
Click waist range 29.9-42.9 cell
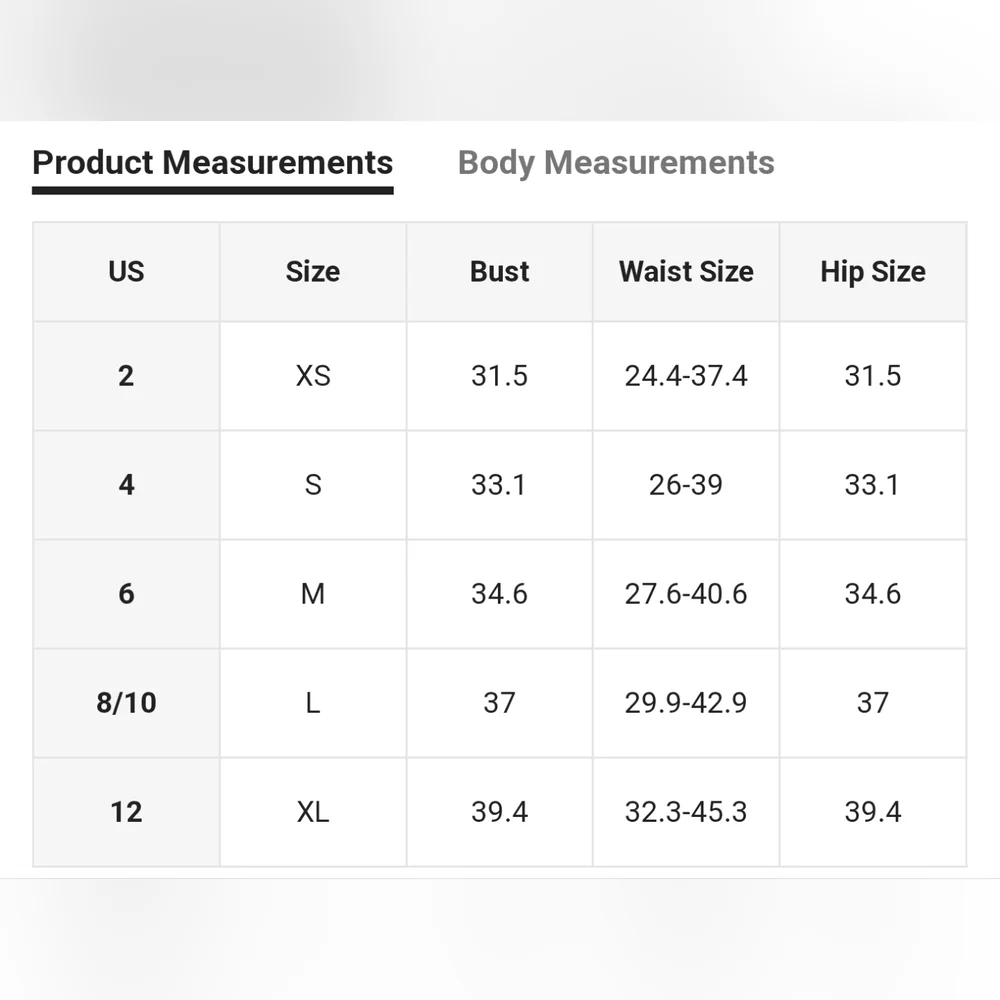coord(686,703)
